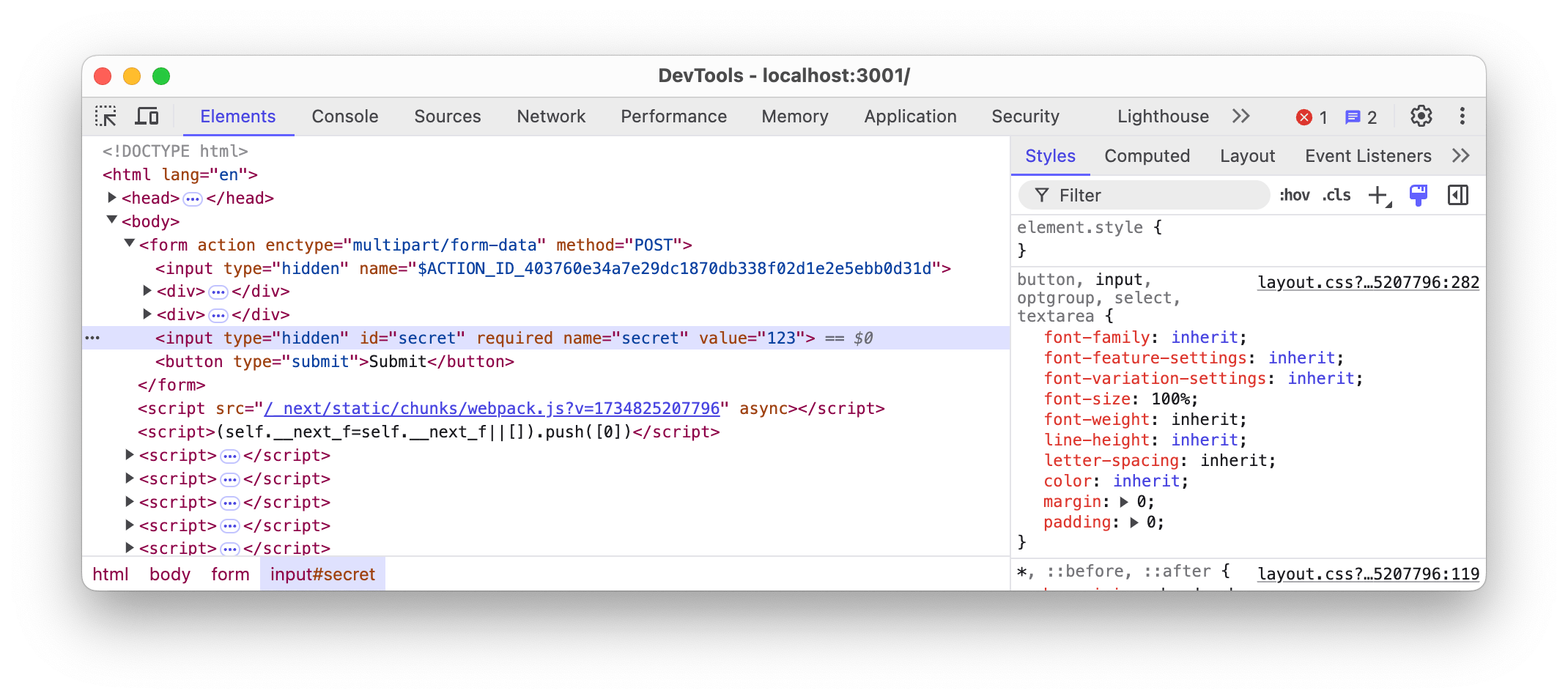Select form in the breadcrumb
Viewport: 1568px width, 699px height.
pos(230,574)
